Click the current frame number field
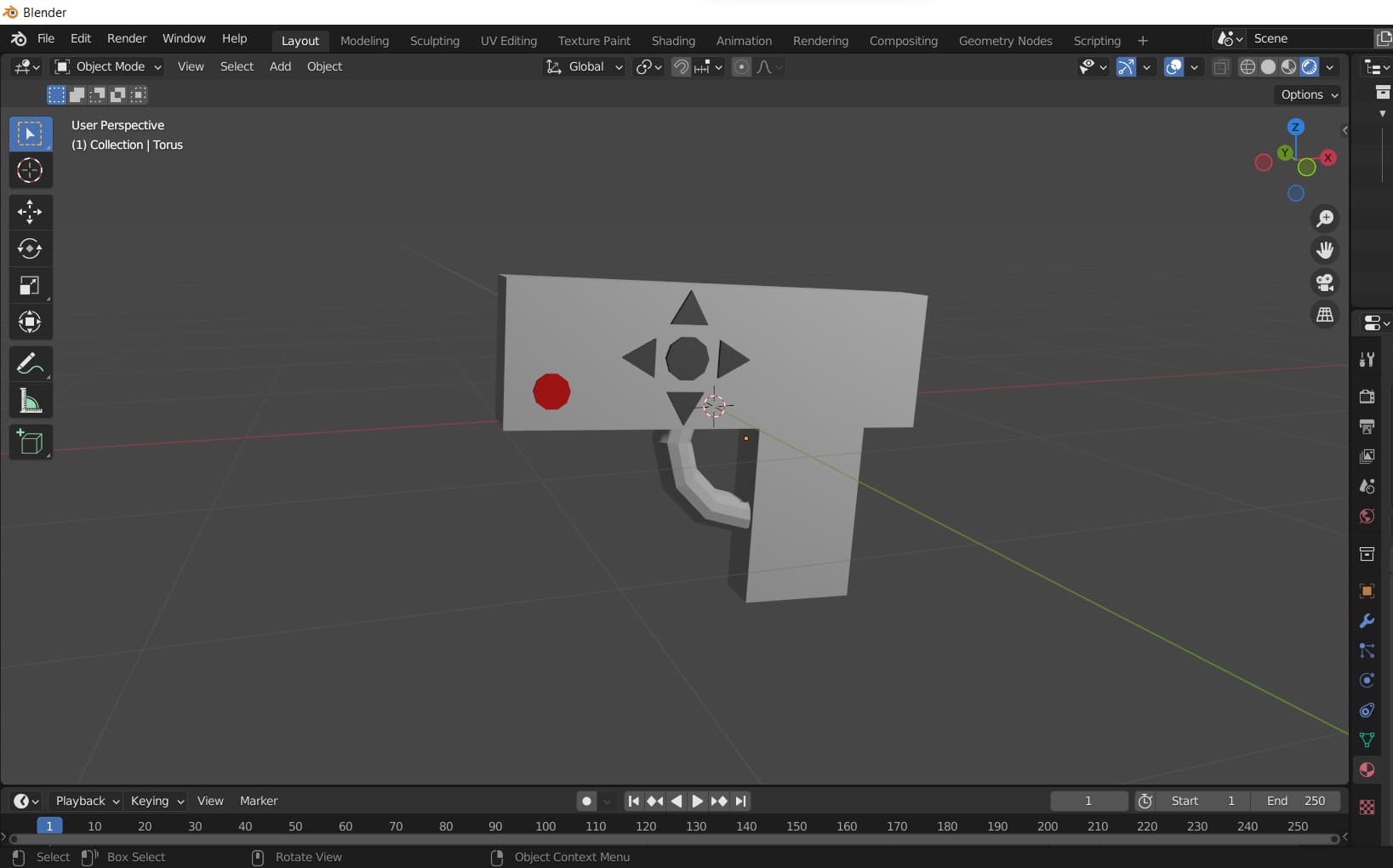The width and height of the screenshot is (1393, 868). [1088, 801]
